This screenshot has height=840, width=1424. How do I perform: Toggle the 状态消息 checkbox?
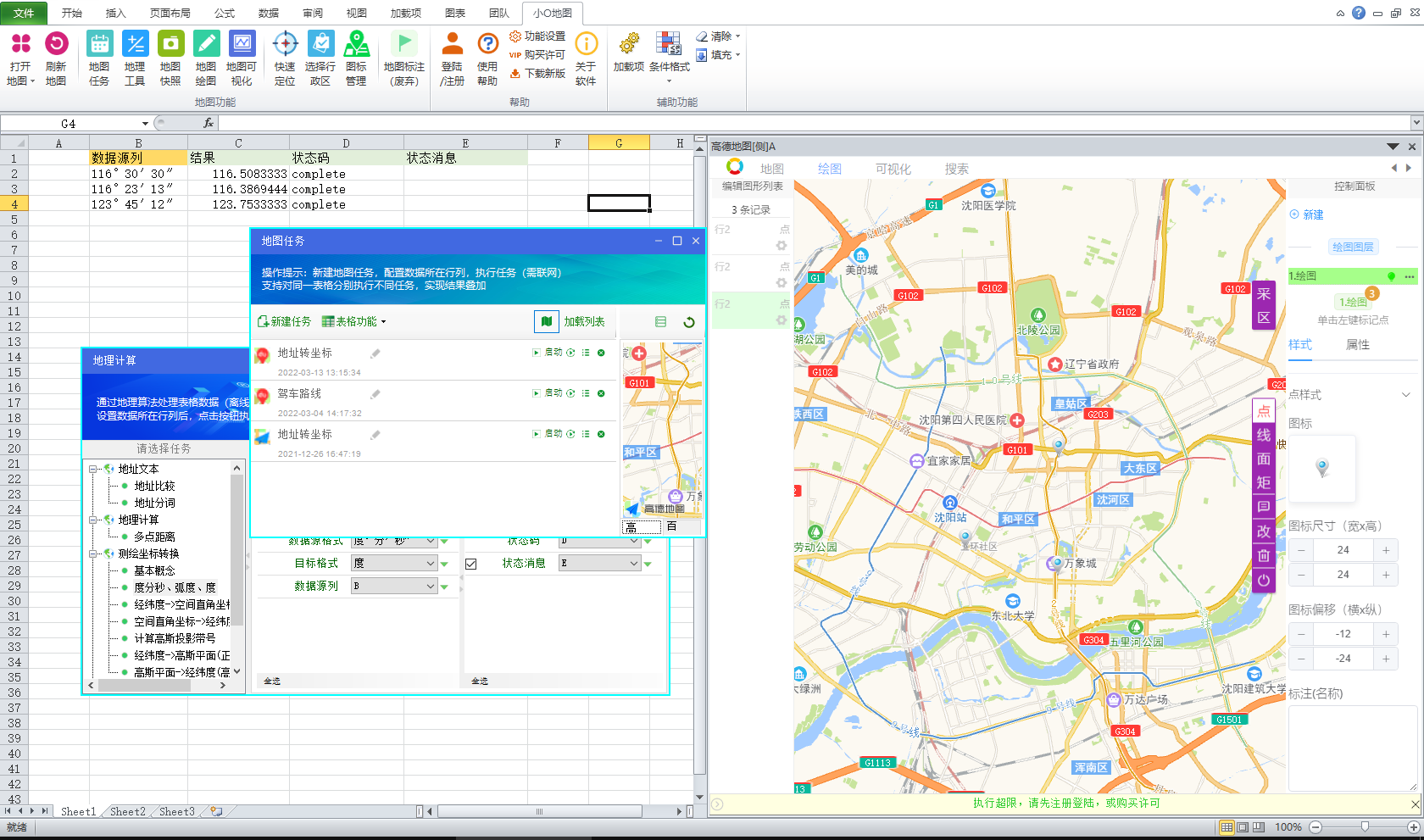coord(471,564)
